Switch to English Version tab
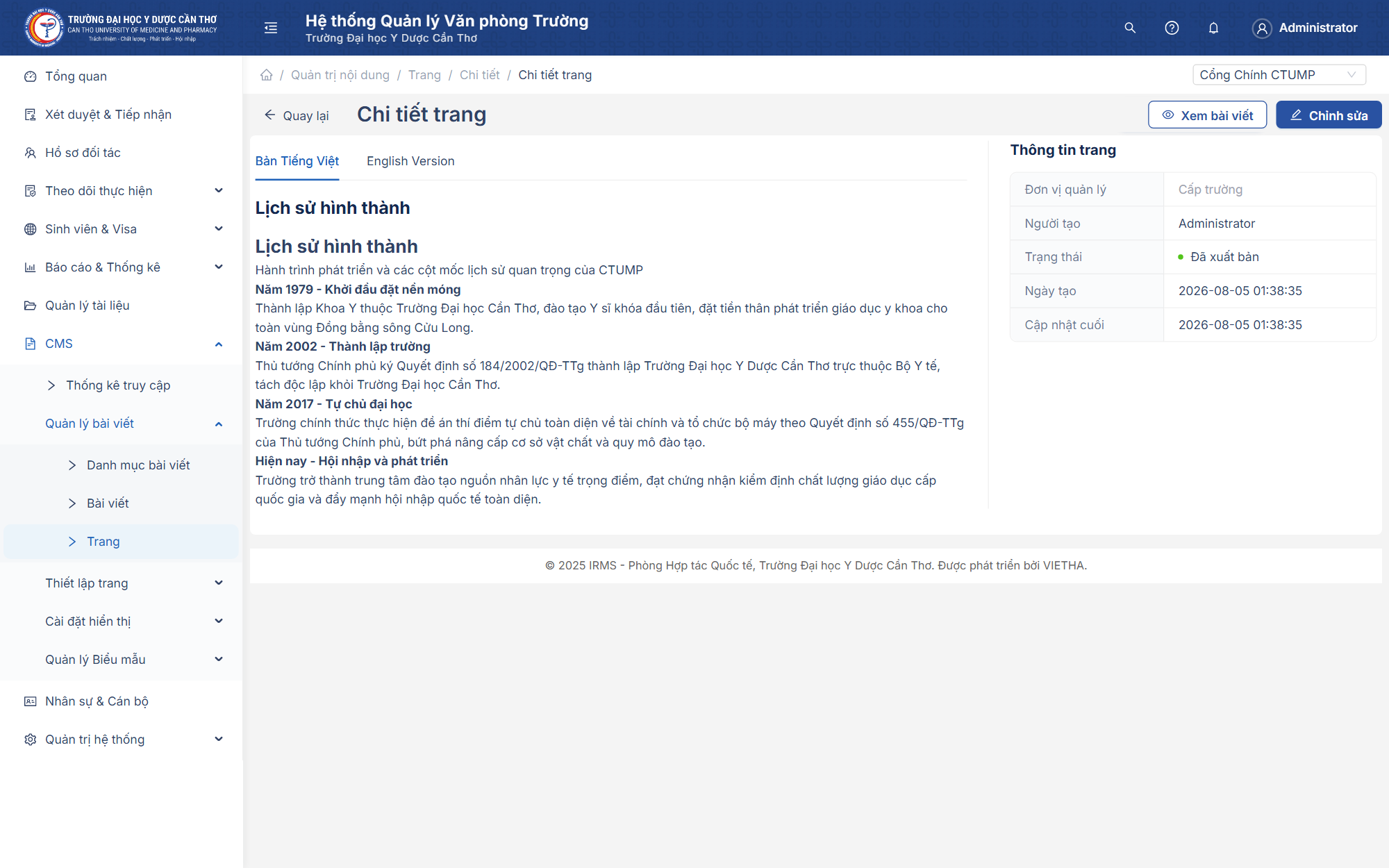This screenshot has height=868, width=1389. click(410, 161)
